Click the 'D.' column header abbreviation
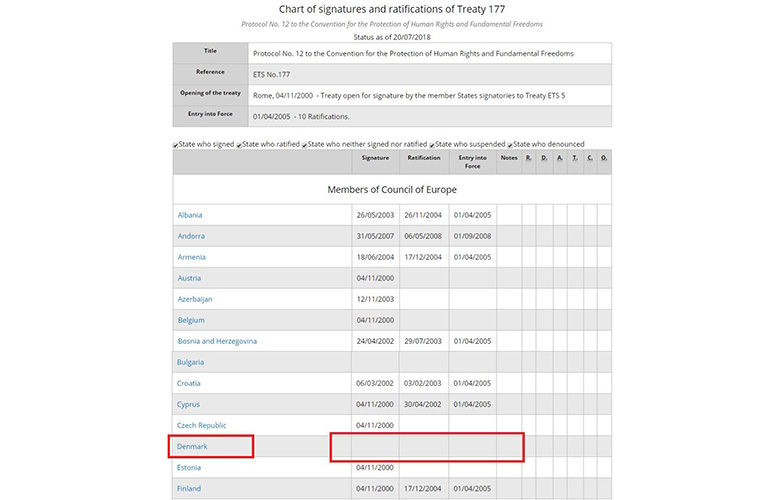 tap(544, 158)
